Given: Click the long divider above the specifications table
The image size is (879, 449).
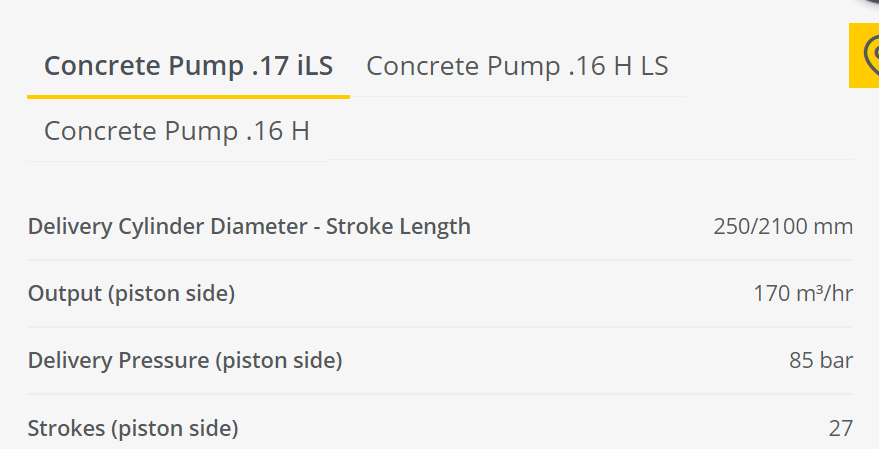Looking at the screenshot, I should pyautogui.click(x=590, y=160).
